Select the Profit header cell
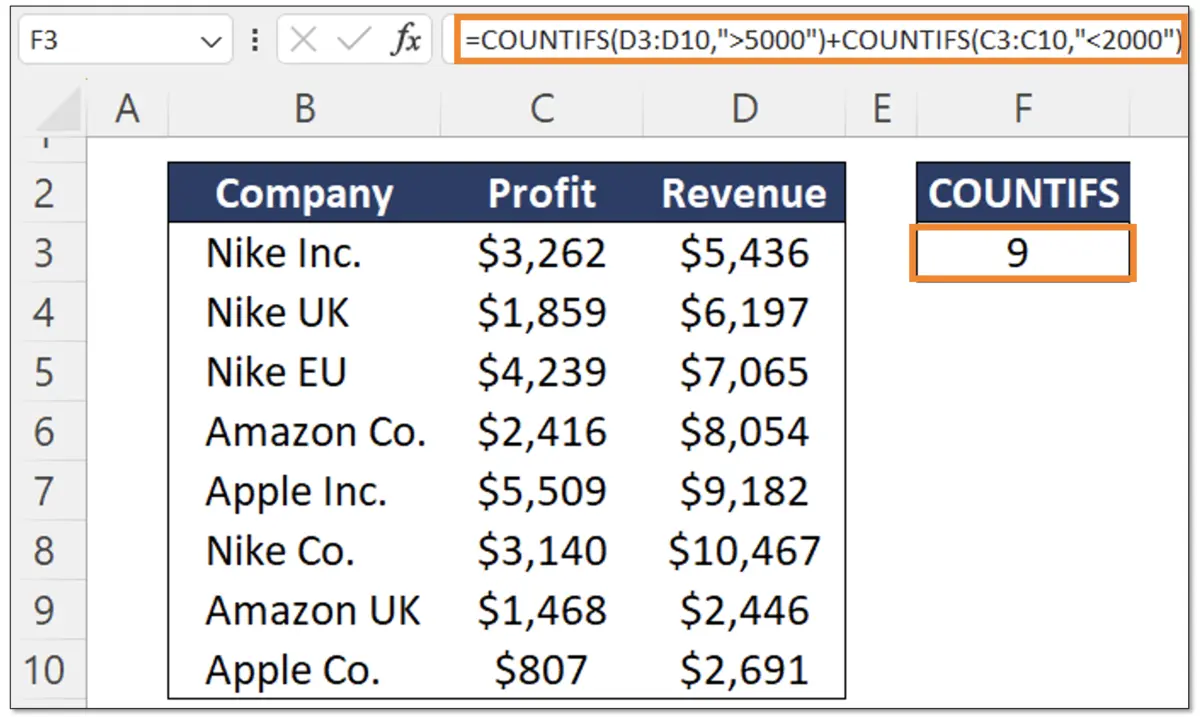Viewport: 1200px width, 717px height. (541, 193)
